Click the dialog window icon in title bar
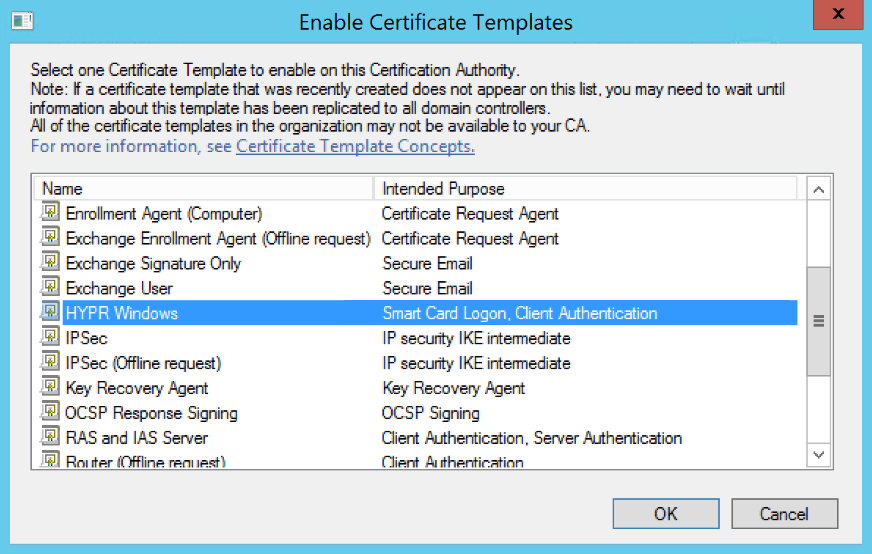The height and width of the screenshot is (554, 872). point(23,22)
